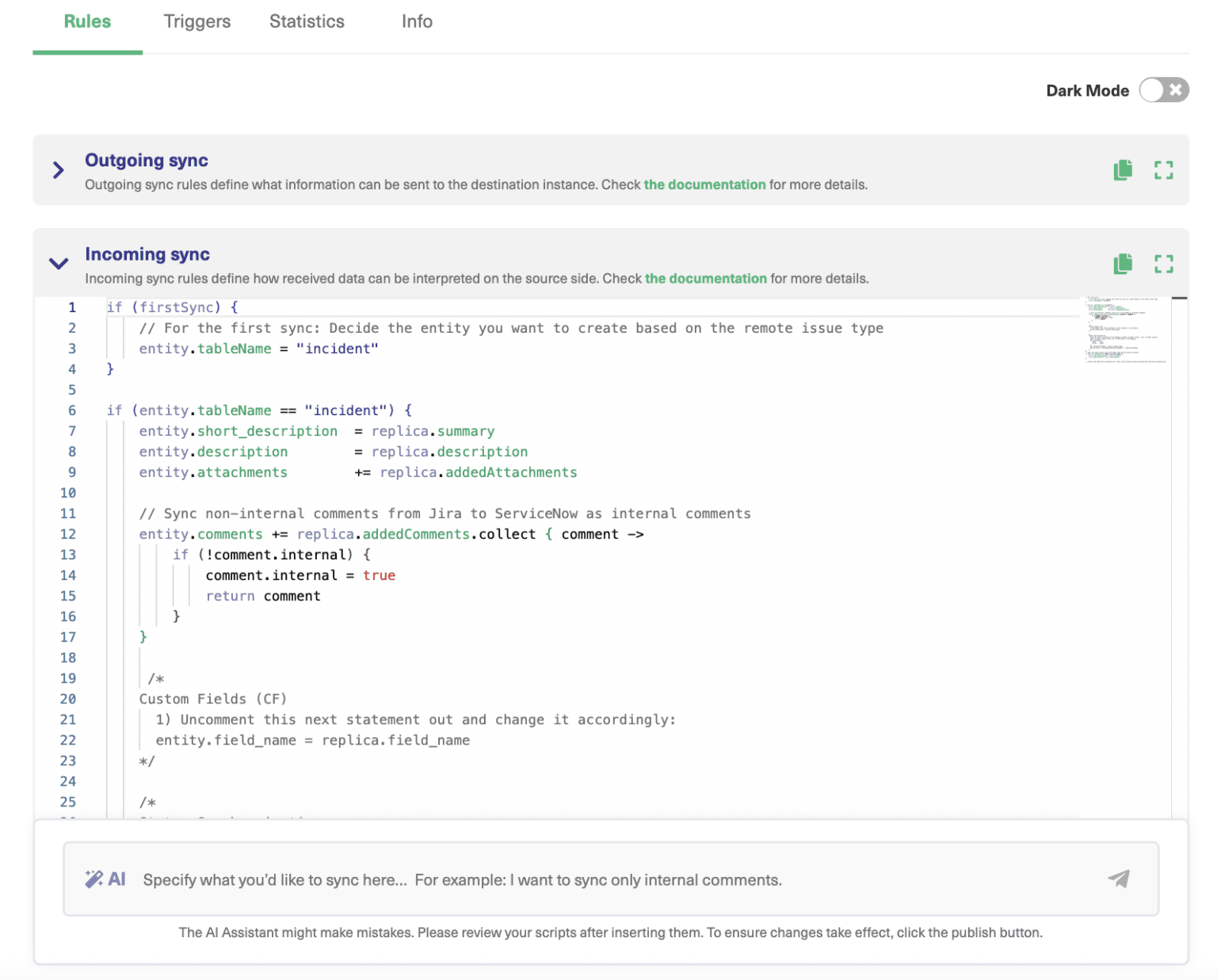Send the AI prompt with paper plane icon
The image size is (1217, 980).
(1118, 879)
